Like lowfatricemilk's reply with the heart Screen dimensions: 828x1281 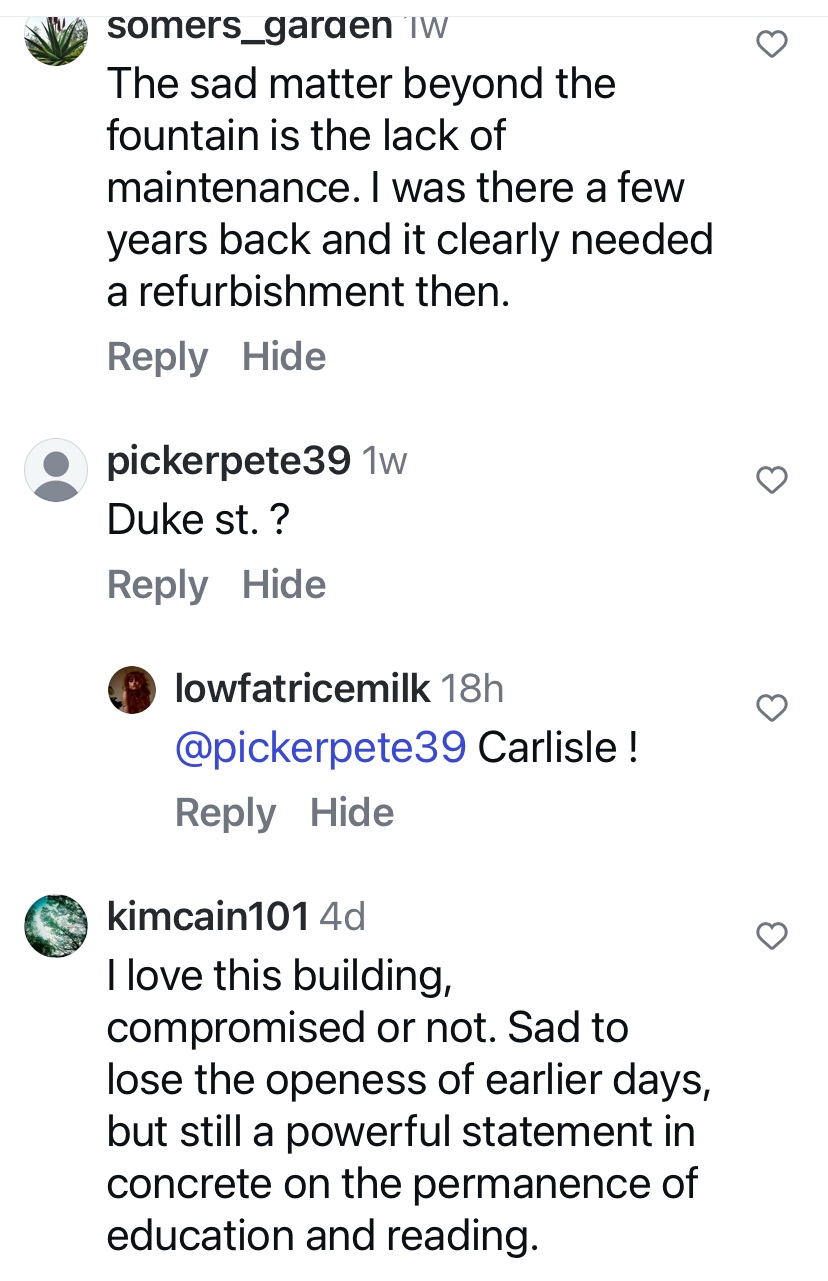click(771, 708)
